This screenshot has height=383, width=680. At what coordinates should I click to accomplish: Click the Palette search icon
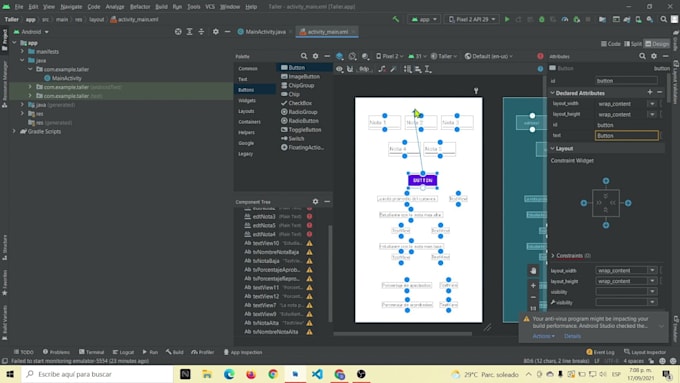[x=304, y=56]
